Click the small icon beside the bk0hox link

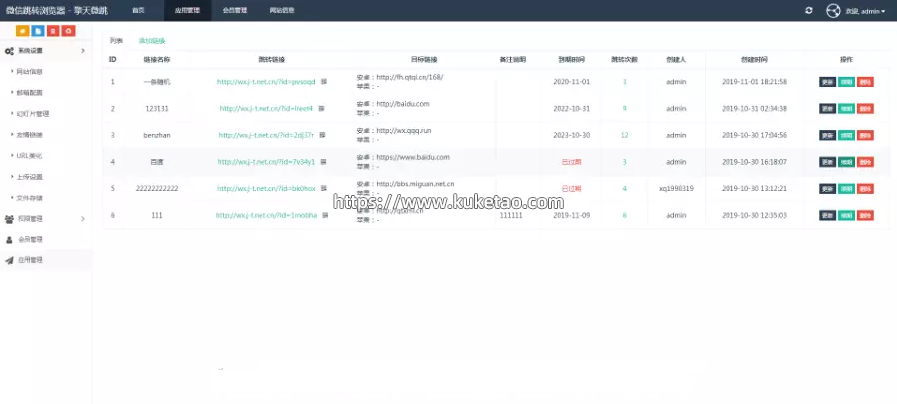tap(324, 188)
